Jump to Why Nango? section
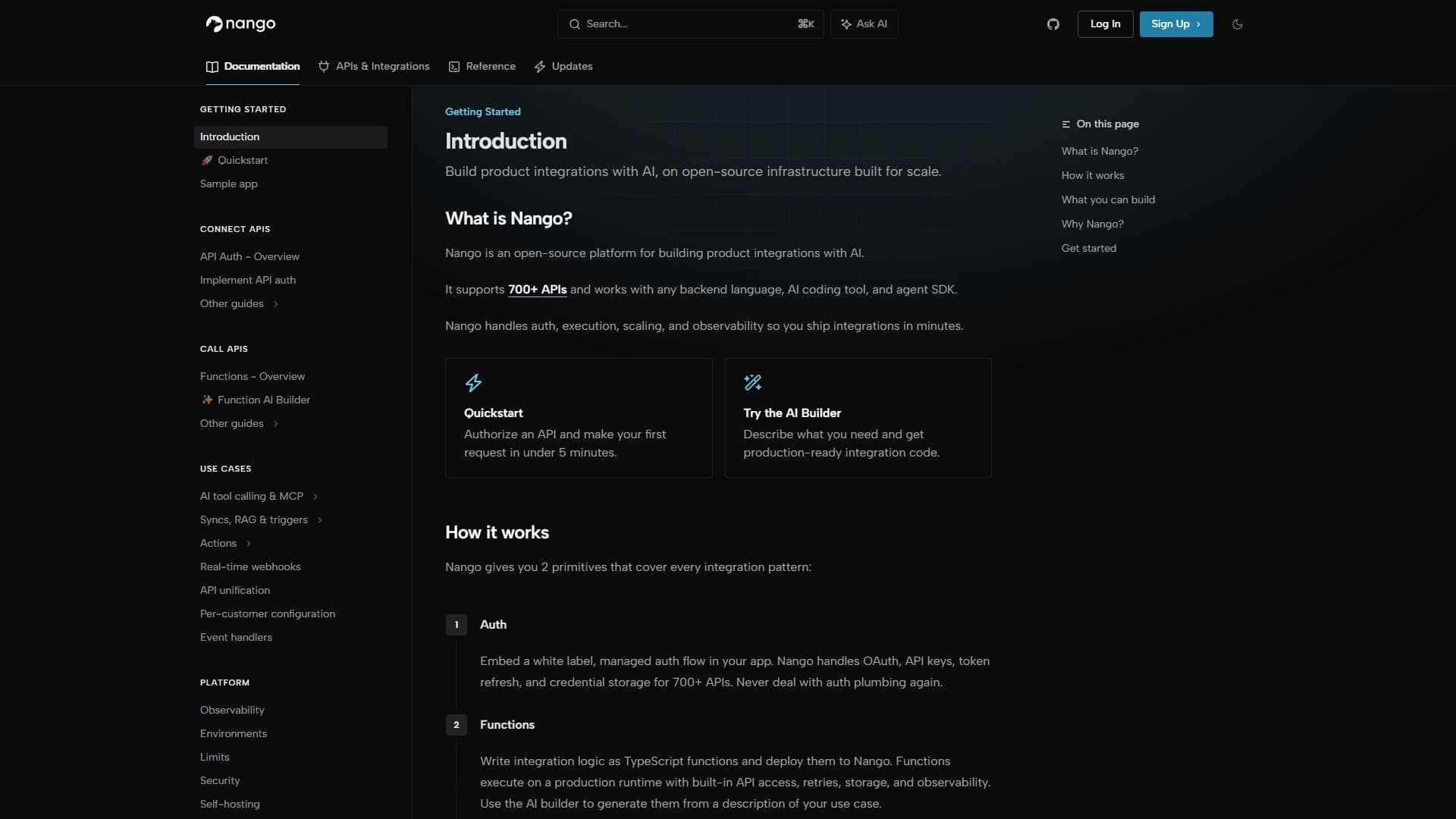Image resolution: width=1456 pixels, height=819 pixels. click(x=1093, y=224)
